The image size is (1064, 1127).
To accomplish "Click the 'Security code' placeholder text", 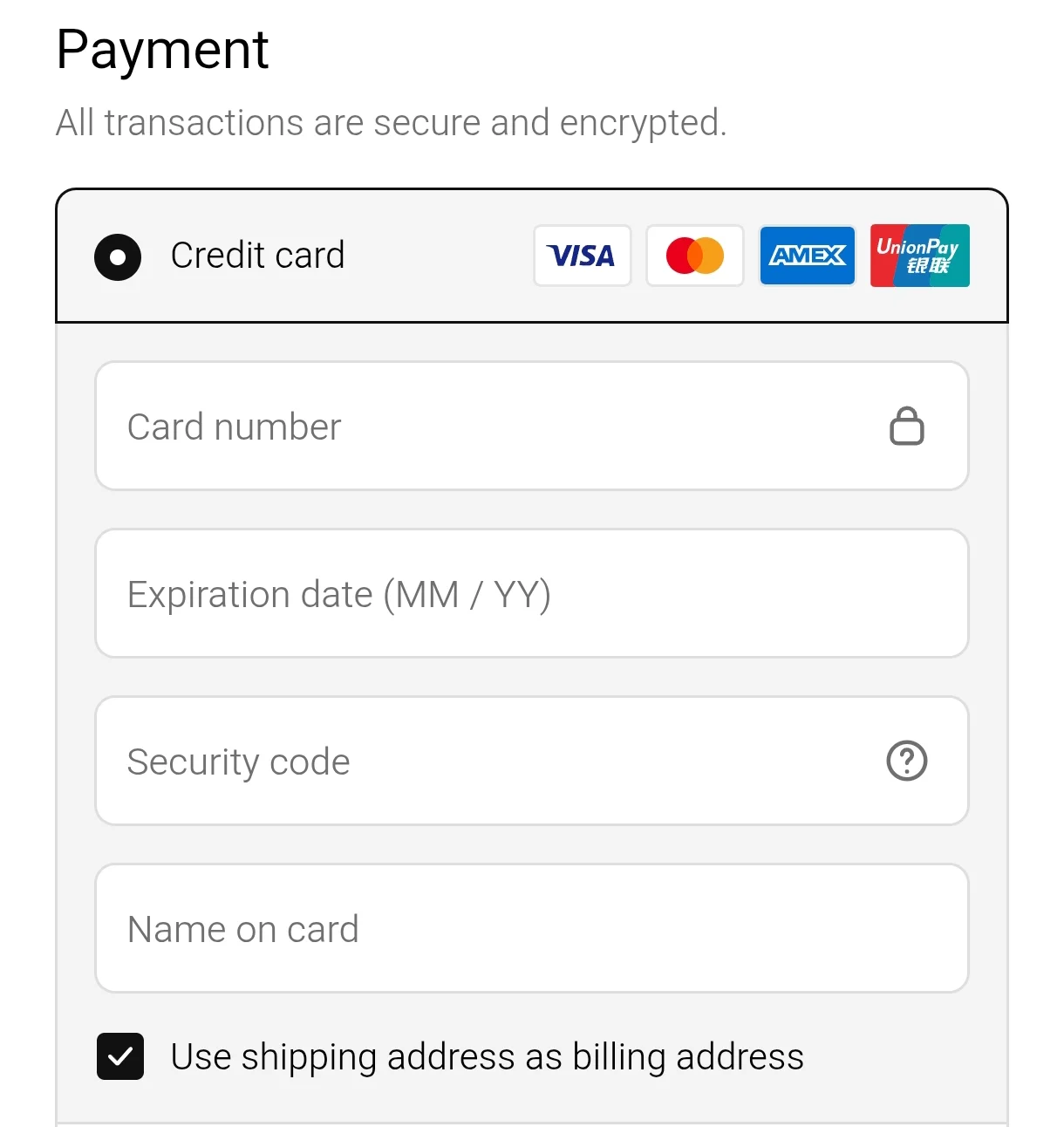I will 238,762.
